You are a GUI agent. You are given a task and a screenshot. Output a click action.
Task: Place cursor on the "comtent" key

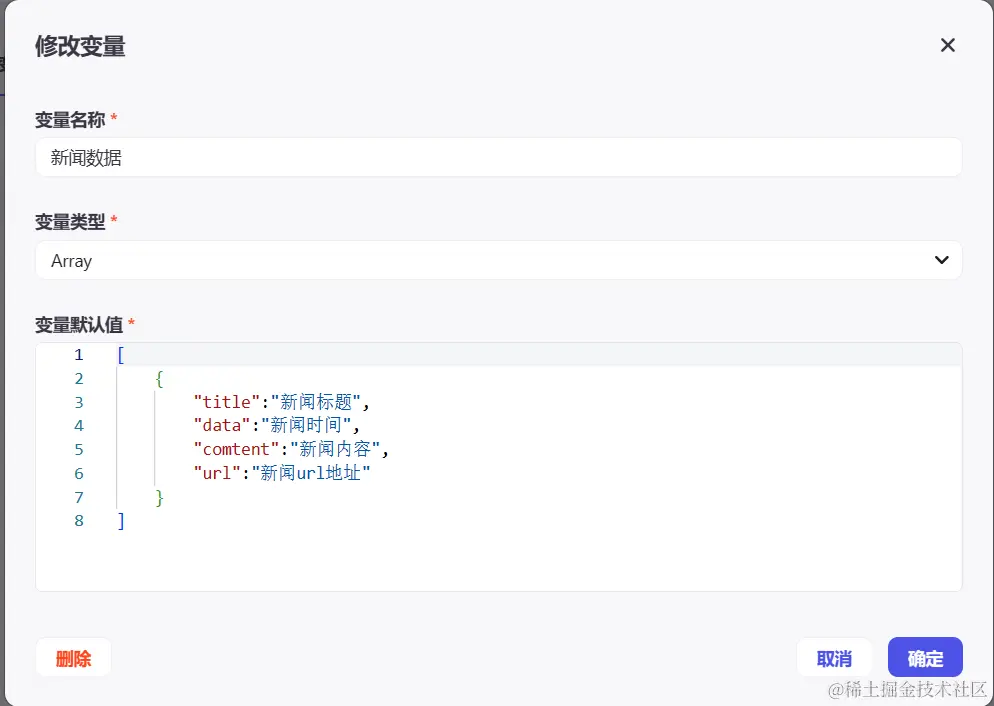click(x=236, y=450)
